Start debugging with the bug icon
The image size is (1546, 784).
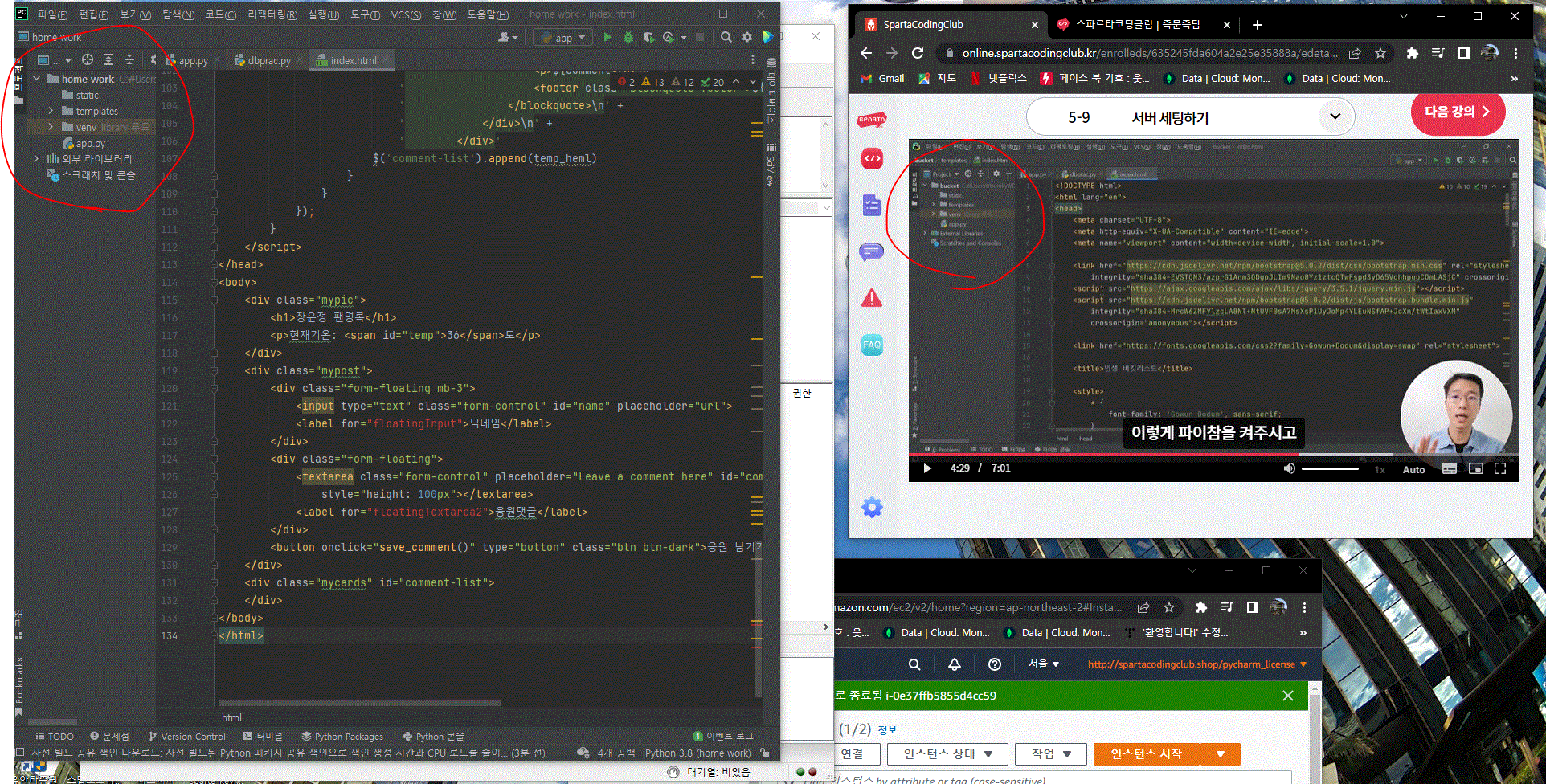628,37
